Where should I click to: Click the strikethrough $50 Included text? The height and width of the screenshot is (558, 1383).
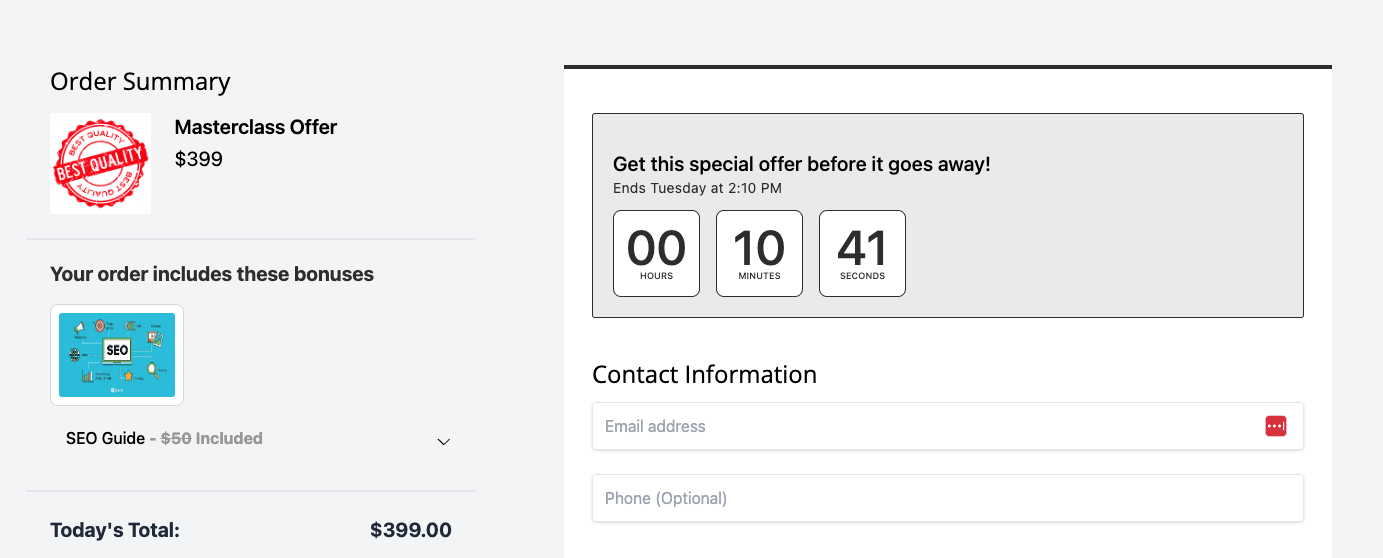point(212,438)
